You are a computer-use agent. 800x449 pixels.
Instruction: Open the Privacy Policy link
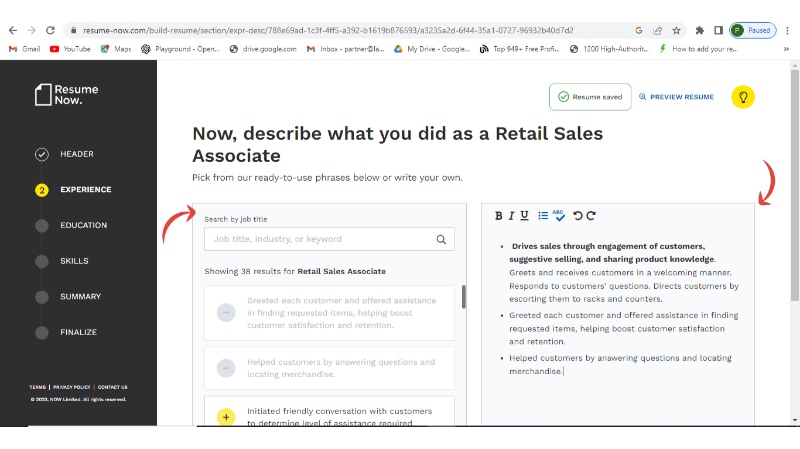pyautogui.click(x=72, y=387)
